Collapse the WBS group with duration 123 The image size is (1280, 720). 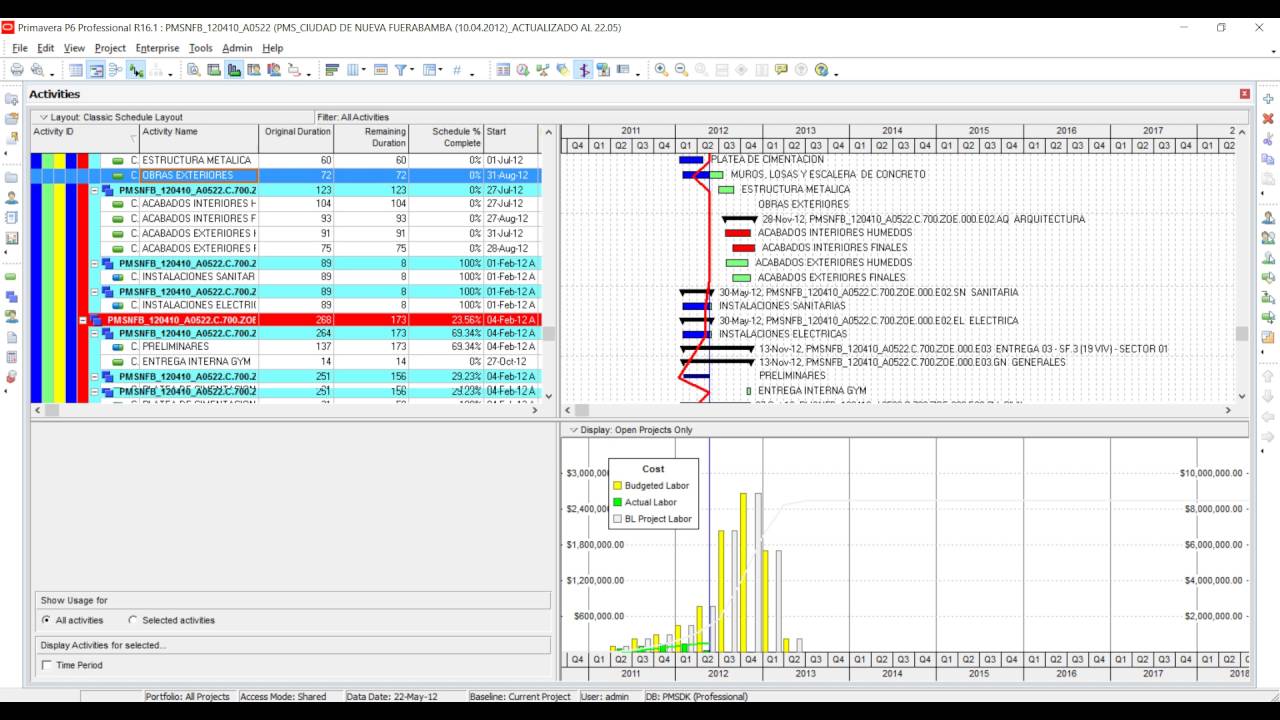point(95,189)
